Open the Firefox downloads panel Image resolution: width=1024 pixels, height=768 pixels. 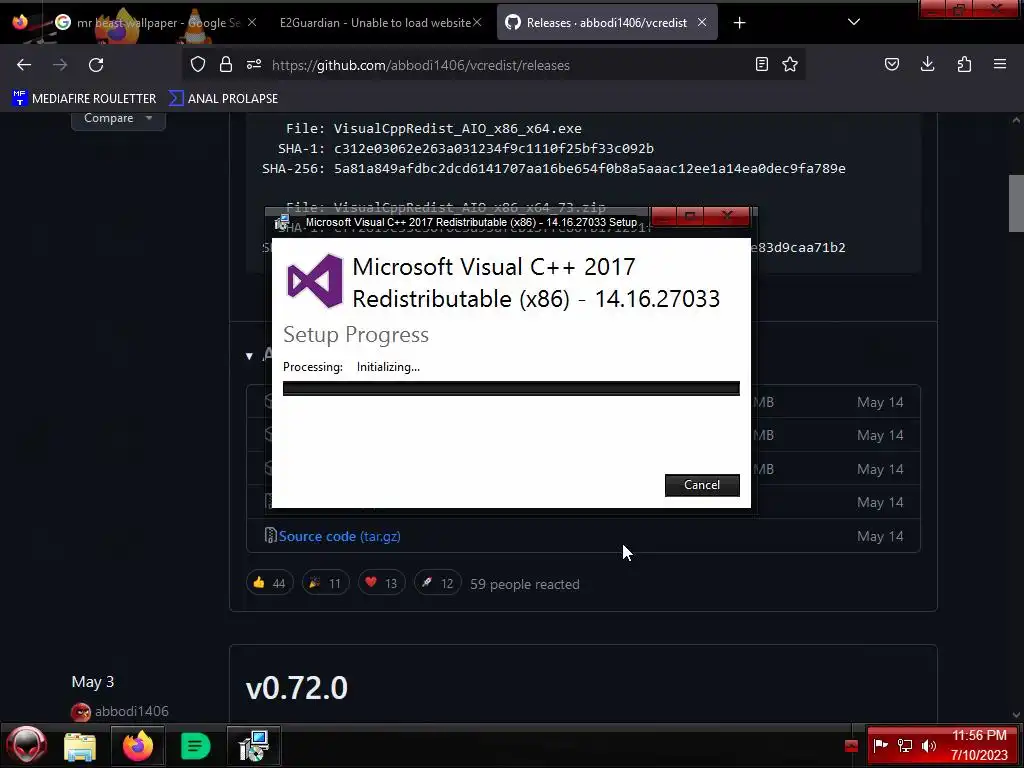(x=927, y=65)
